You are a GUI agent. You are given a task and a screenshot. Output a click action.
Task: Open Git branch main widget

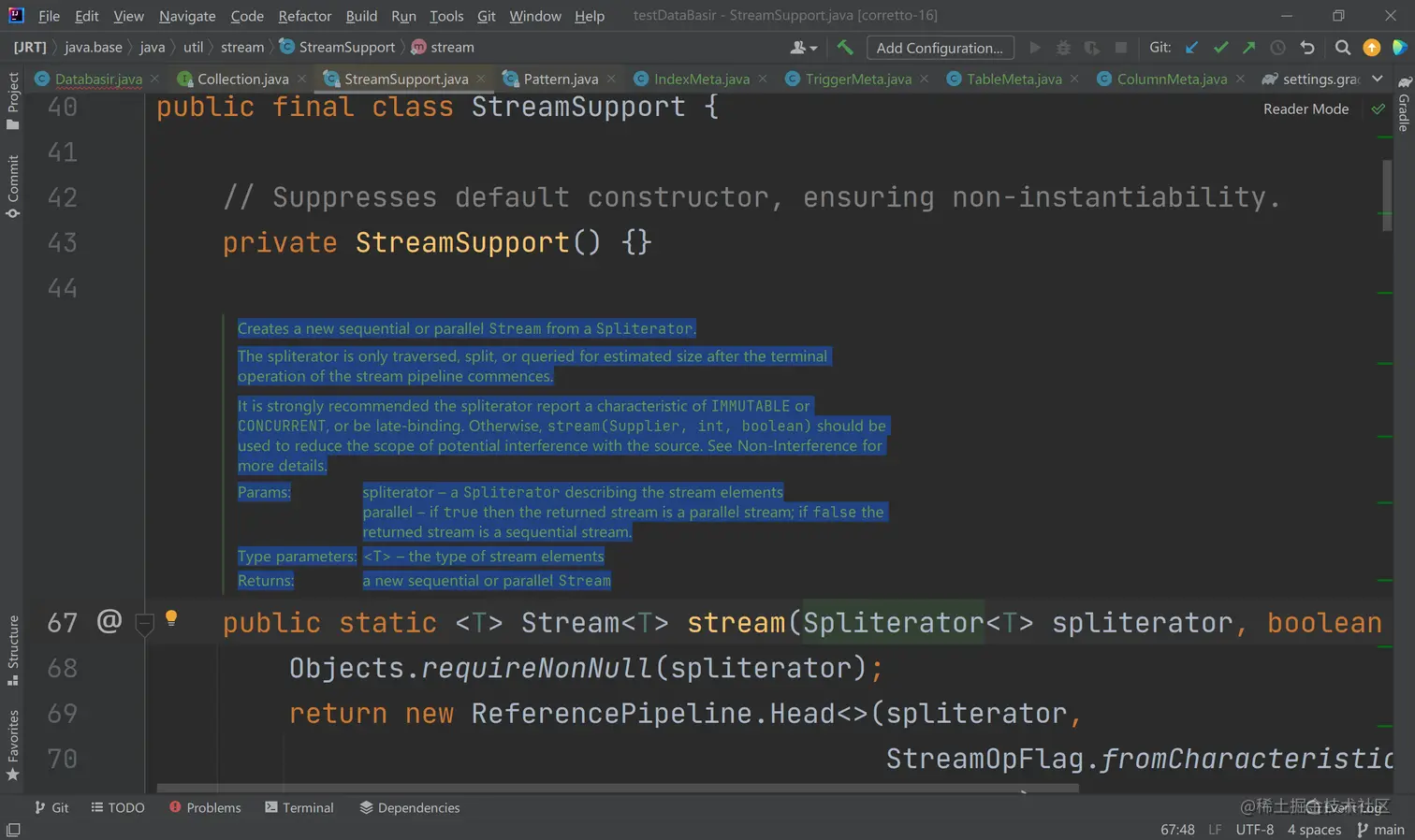click(x=1380, y=830)
